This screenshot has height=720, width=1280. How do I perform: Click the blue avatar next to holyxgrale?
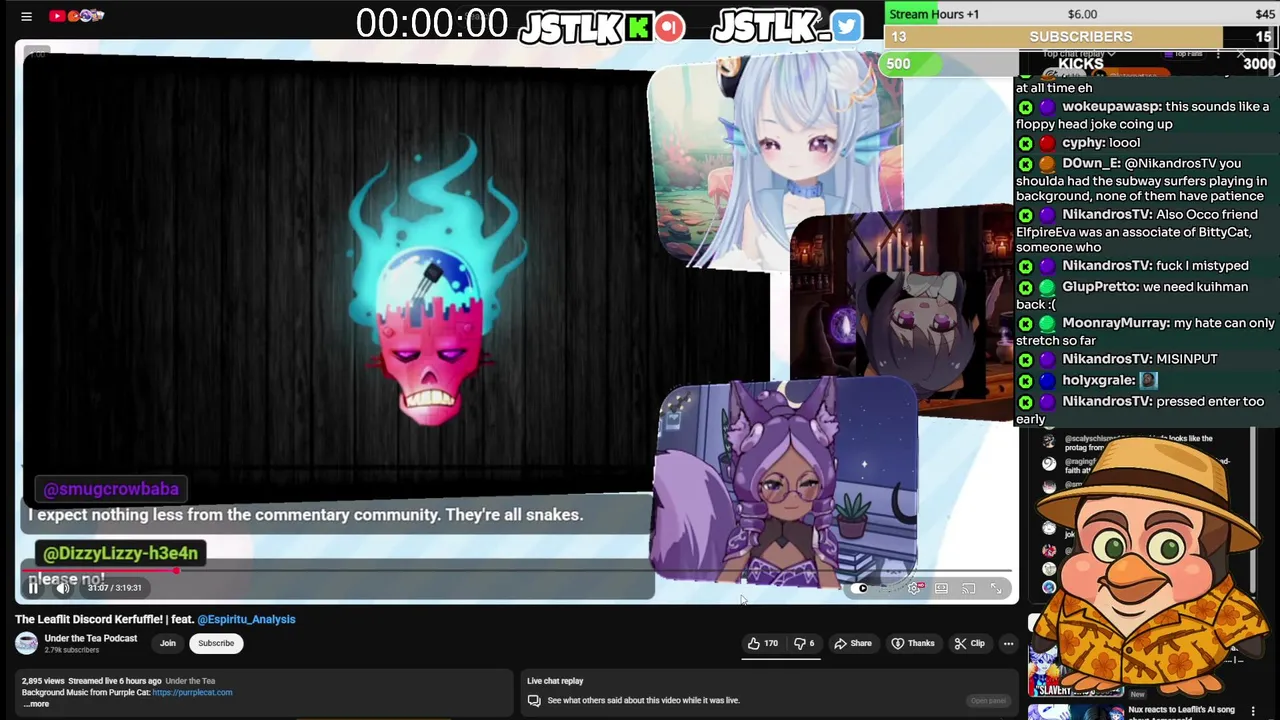coord(1047,381)
